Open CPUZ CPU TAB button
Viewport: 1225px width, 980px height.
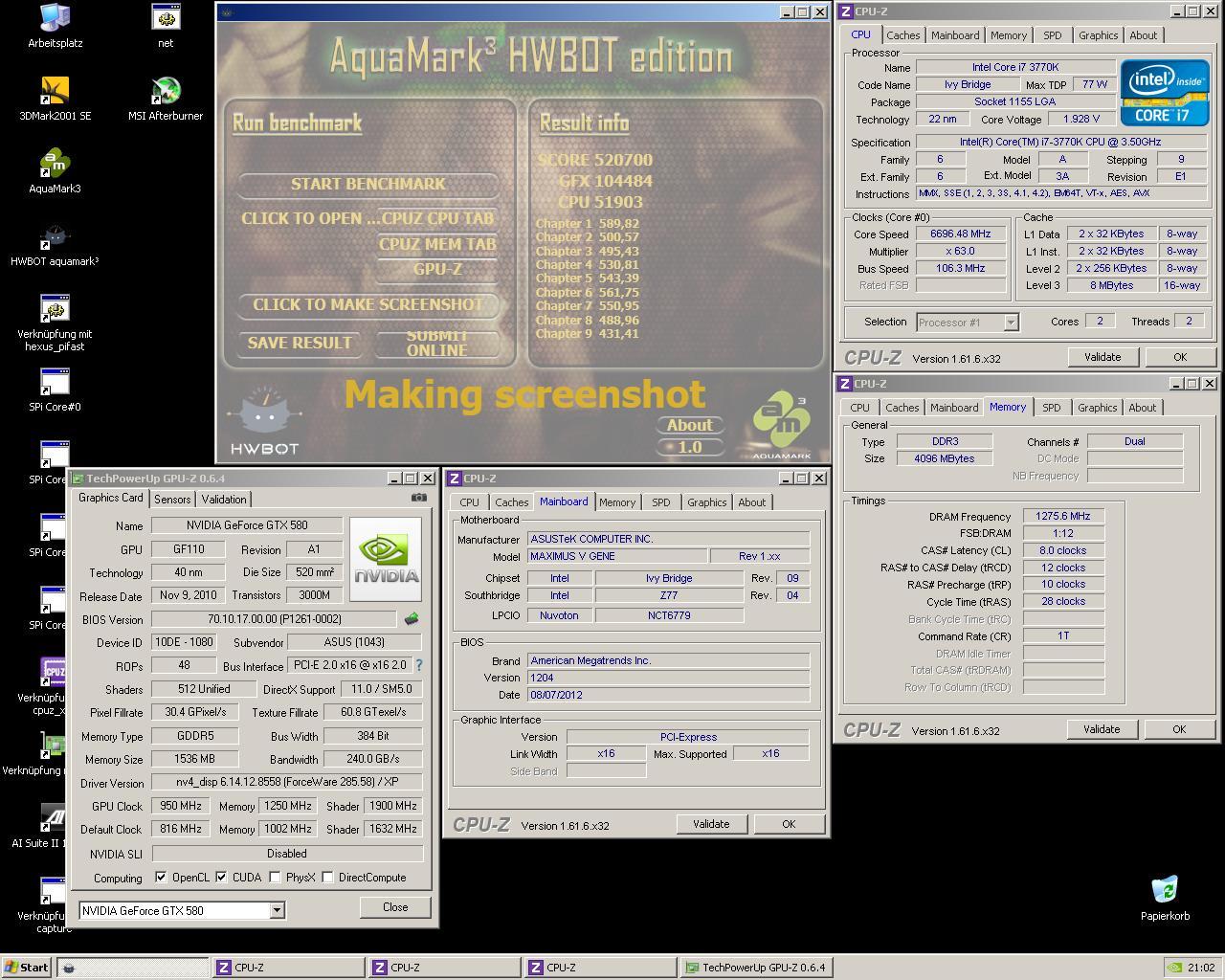click(437, 218)
